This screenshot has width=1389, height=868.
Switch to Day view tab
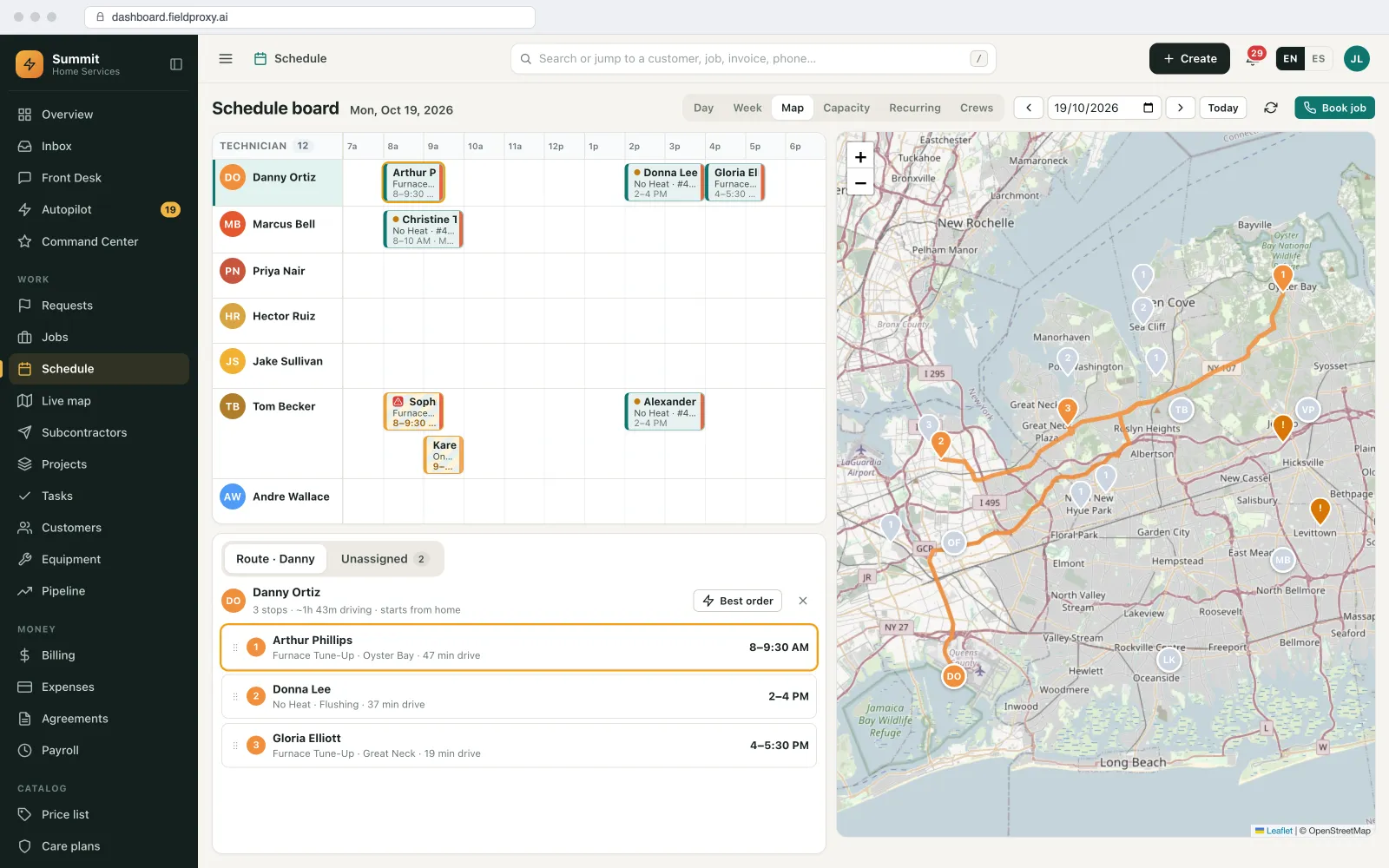(704, 108)
